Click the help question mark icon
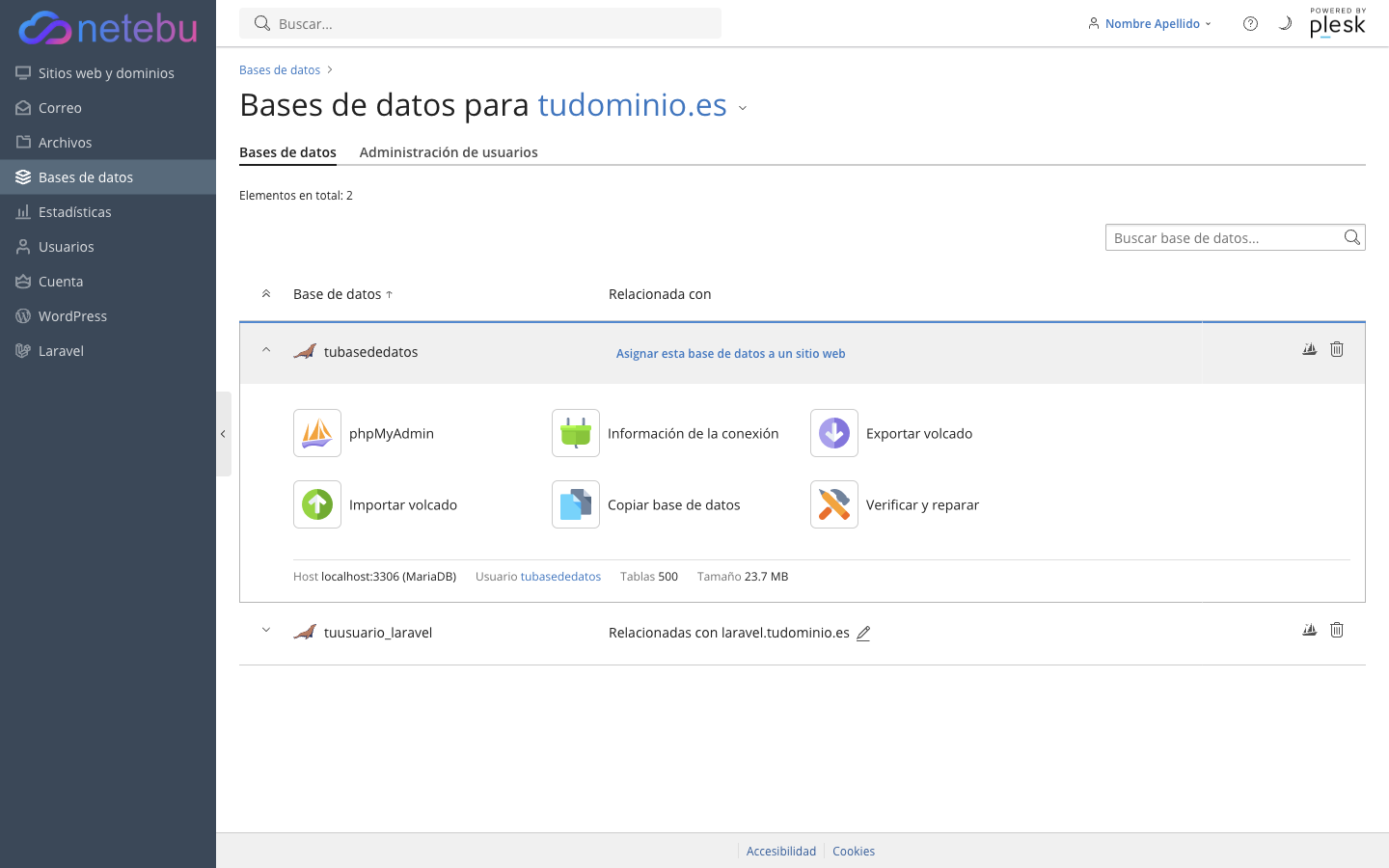The width and height of the screenshot is (1389, 868). tap(1250, 23)
